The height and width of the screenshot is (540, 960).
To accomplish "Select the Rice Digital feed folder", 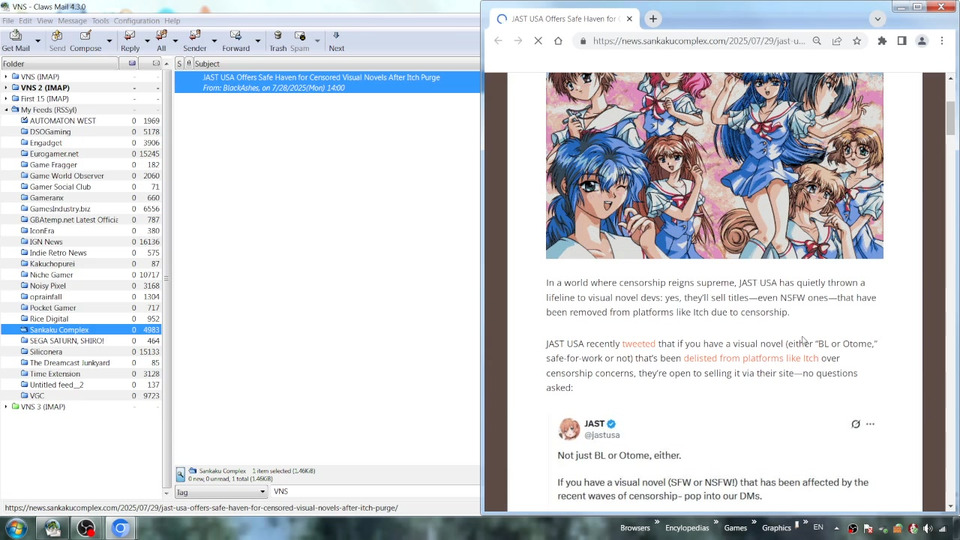I will 49,319.
